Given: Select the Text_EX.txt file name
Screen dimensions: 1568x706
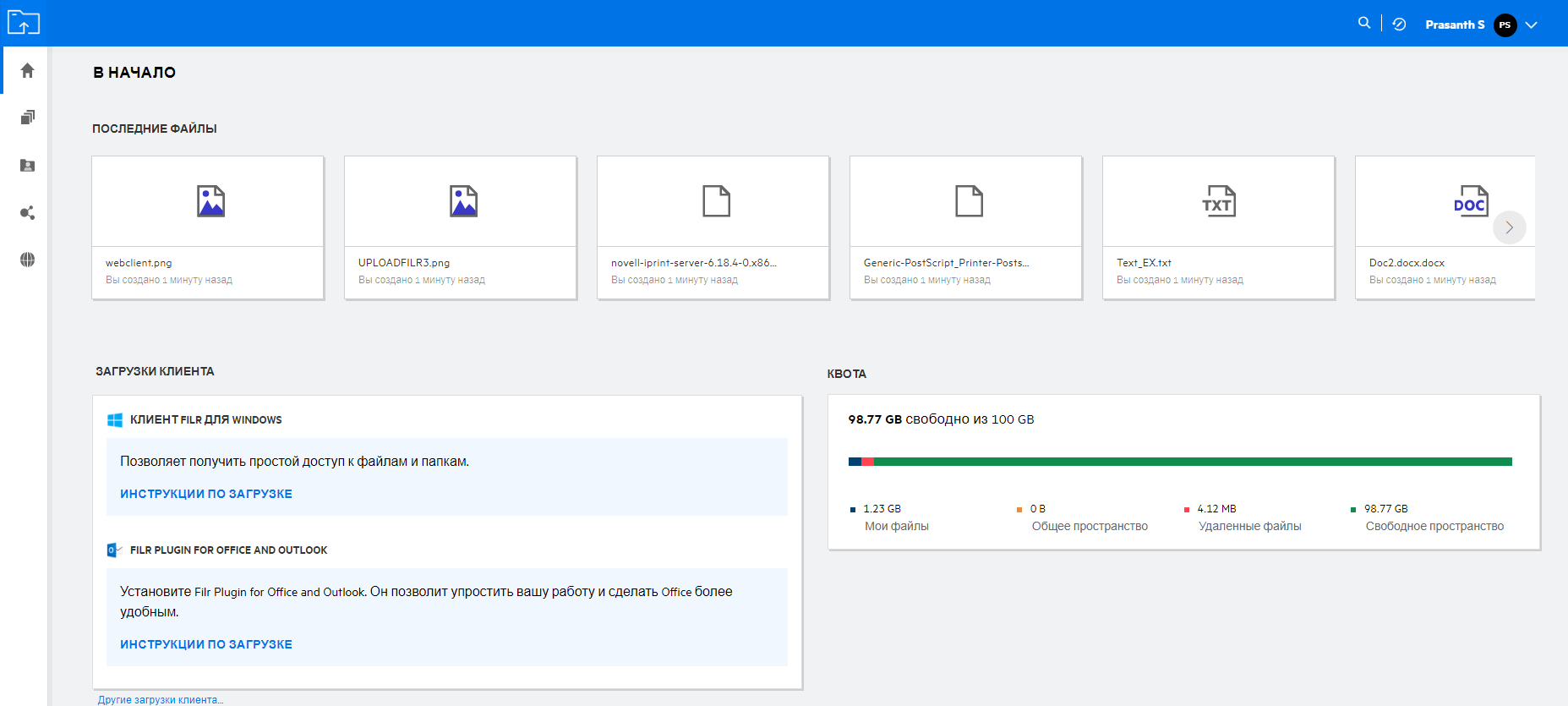Looking at the screenshot, I should coord(1144,263).
